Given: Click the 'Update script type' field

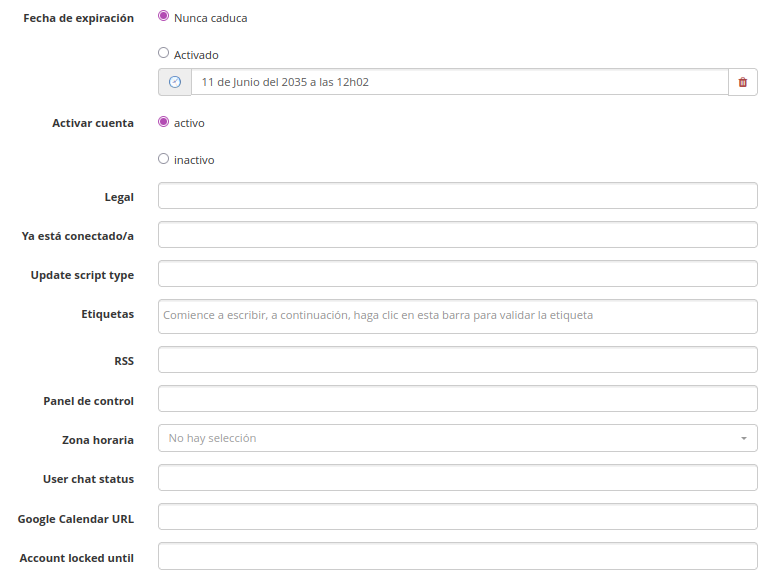Looking at the screenshot, I should 457,274.
